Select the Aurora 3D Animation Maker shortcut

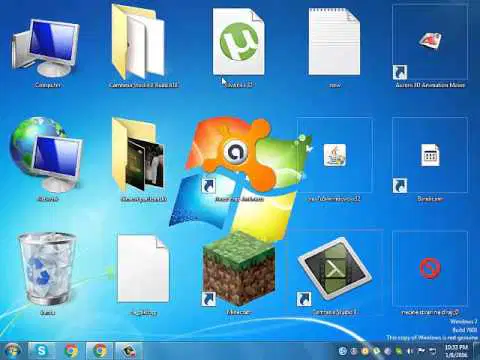point(430,41)
